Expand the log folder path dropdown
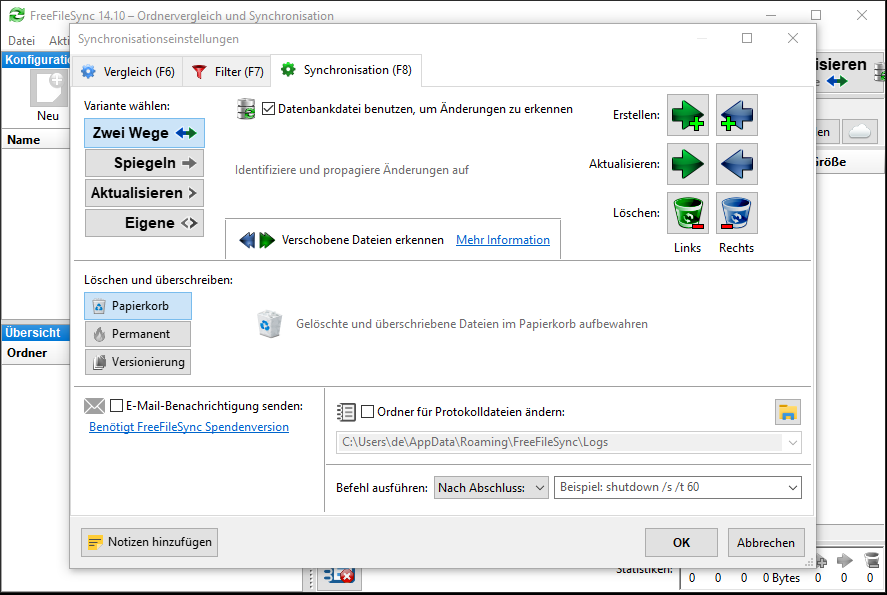This screenshot has height=595, width=887. 793,442
